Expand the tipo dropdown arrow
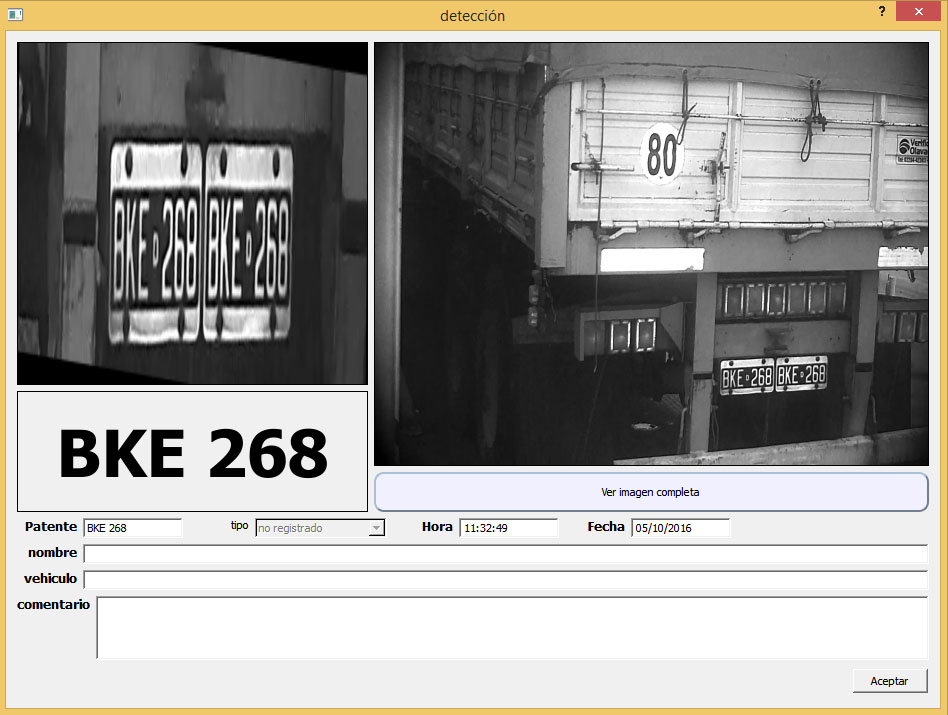948x715 pixels. coord(376,528)
